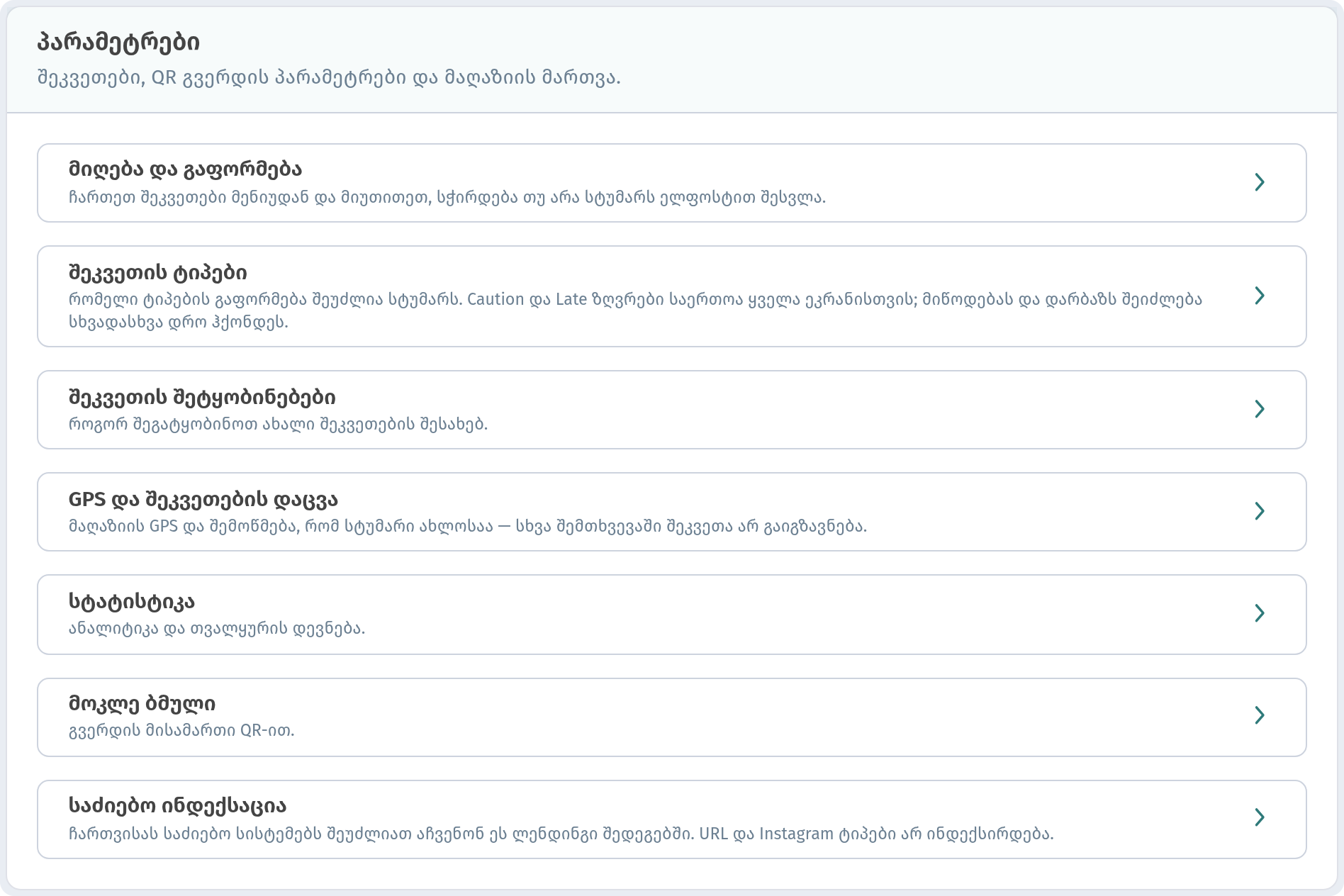The image size is (1344, 896).
Task: Open the საძიებო ინდექსაცია heading
Action: pyautogui.click(x=177, y=805)
